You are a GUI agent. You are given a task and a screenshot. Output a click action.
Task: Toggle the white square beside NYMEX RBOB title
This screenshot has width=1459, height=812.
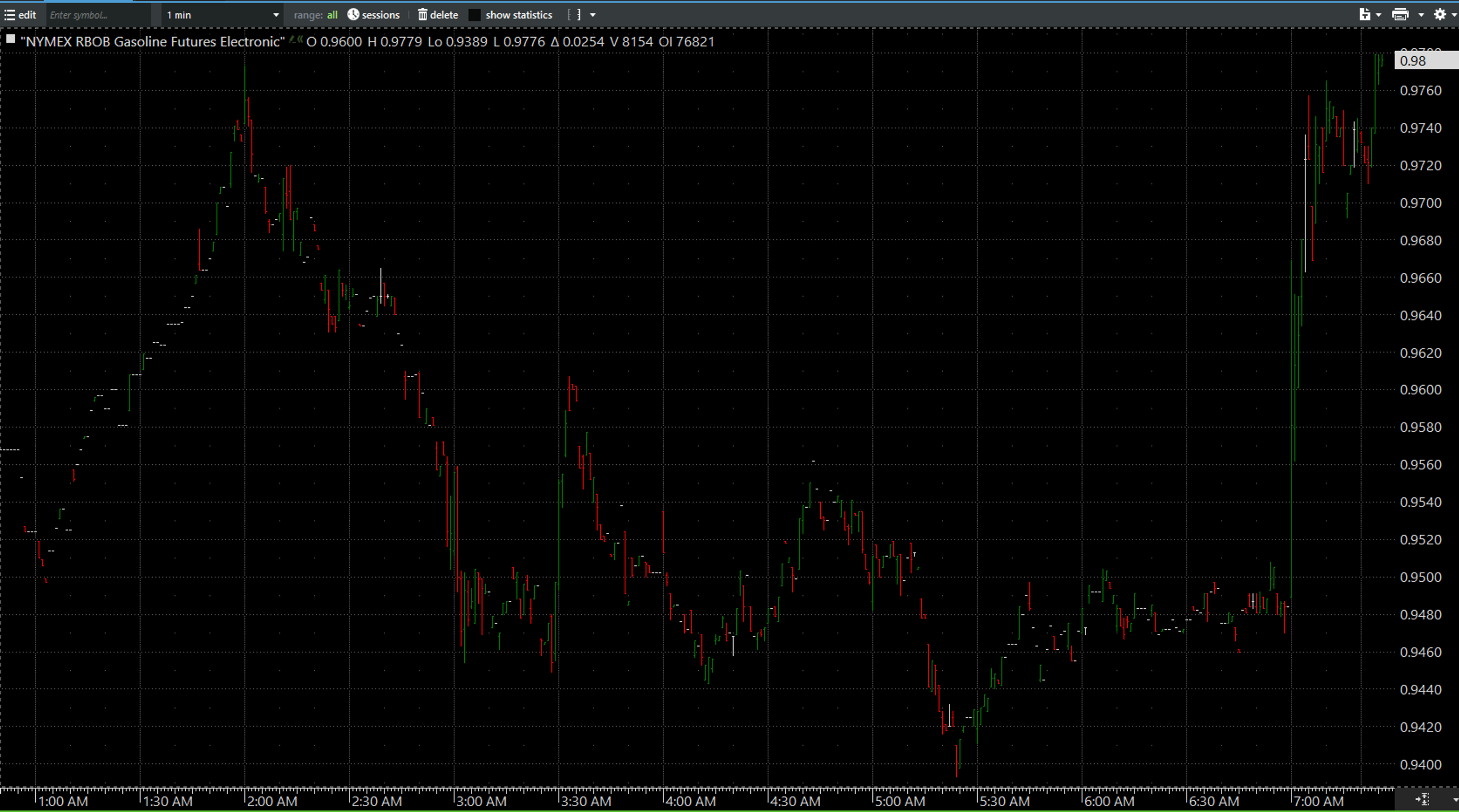point(10,39)
